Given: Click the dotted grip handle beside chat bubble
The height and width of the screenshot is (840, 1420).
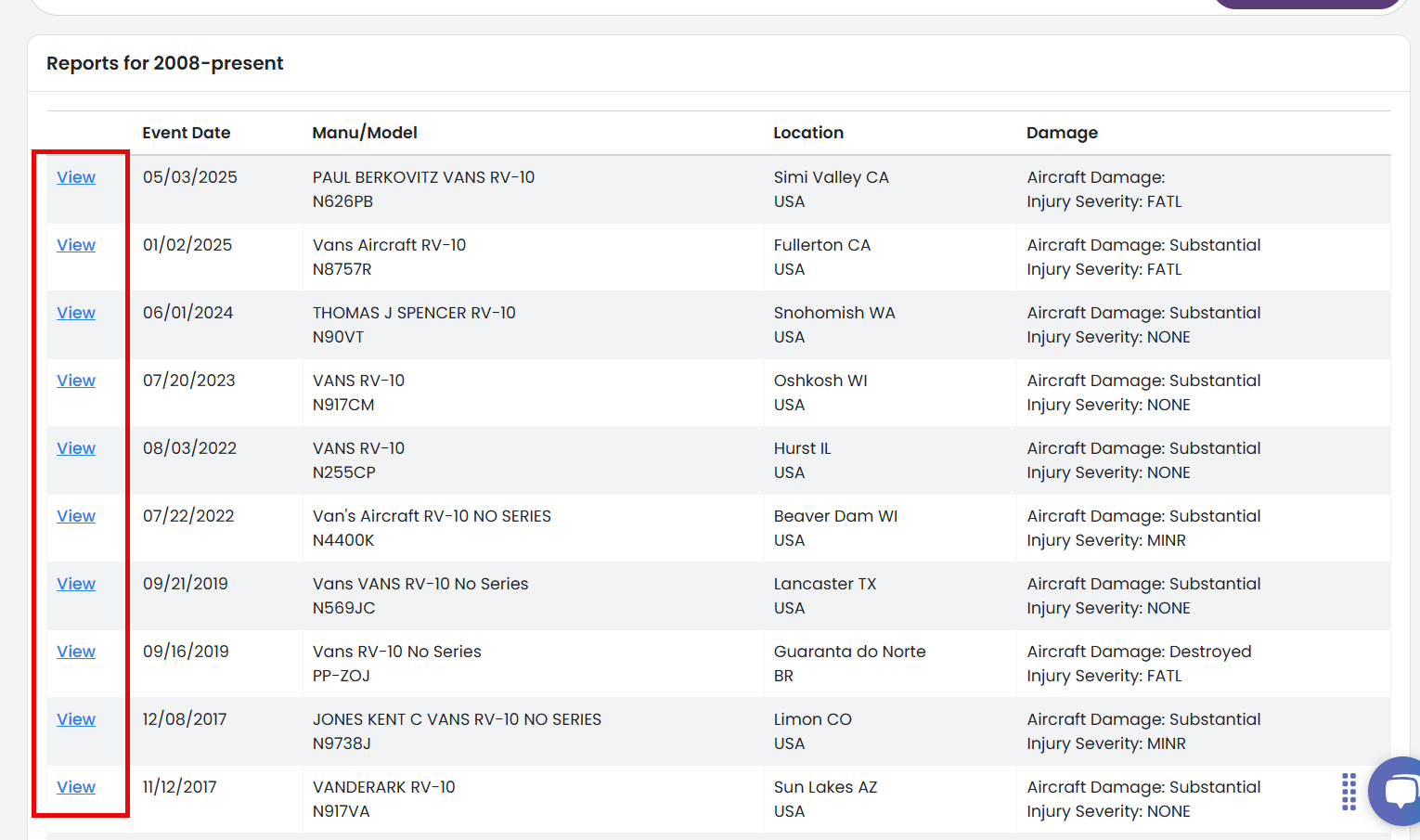Looking at the screenshot, I should click(1349, 792).
